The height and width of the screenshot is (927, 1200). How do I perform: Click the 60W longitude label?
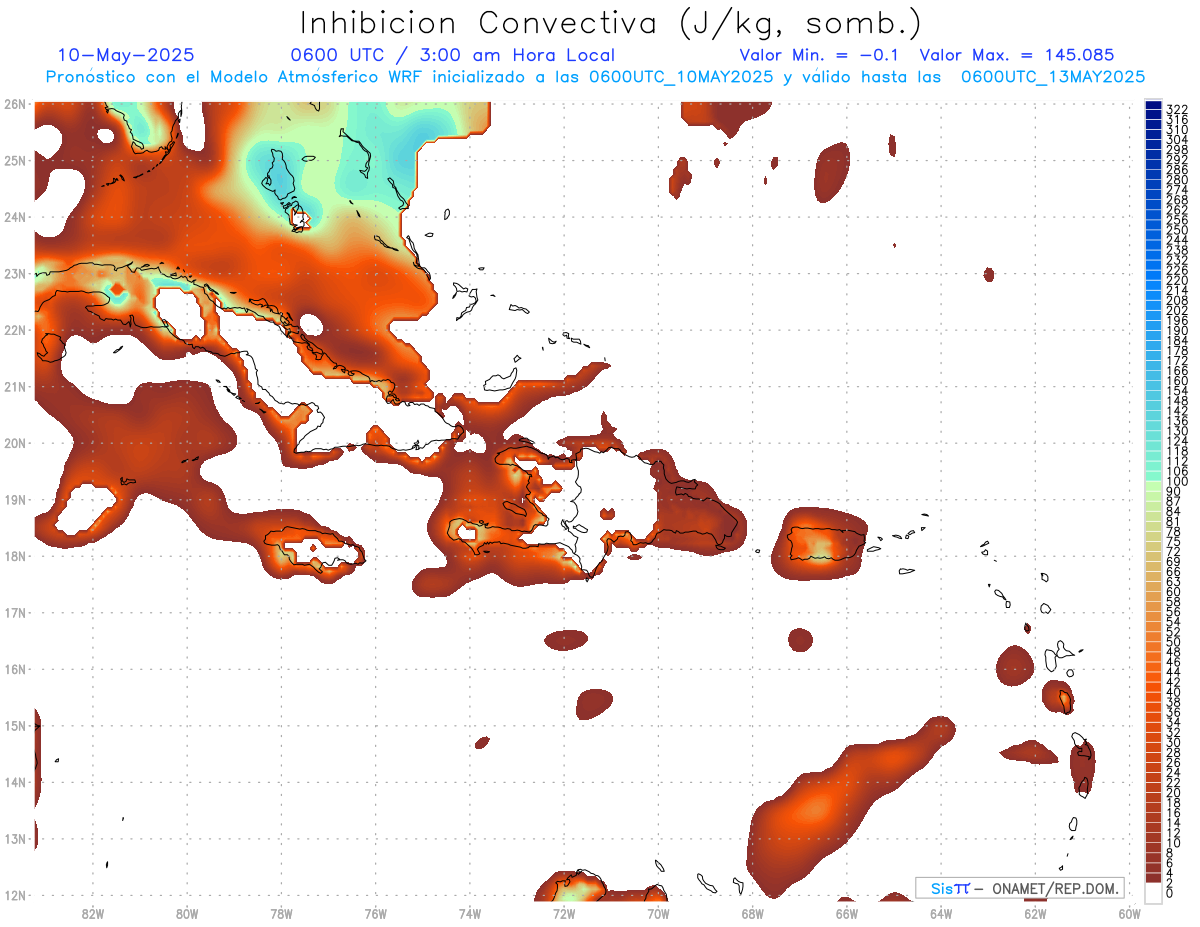1130,912
